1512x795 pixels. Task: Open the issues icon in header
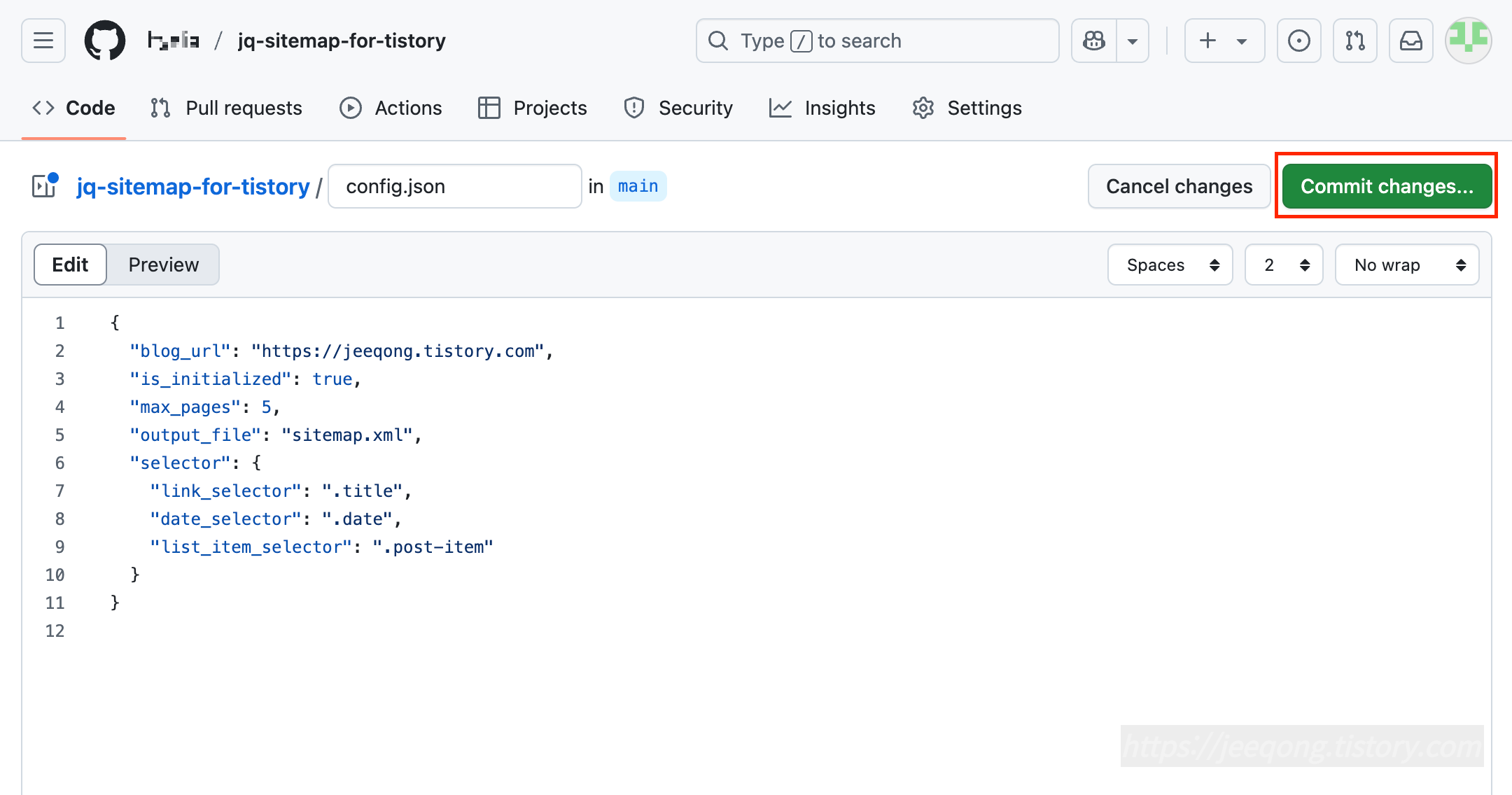click(1298, 41)
